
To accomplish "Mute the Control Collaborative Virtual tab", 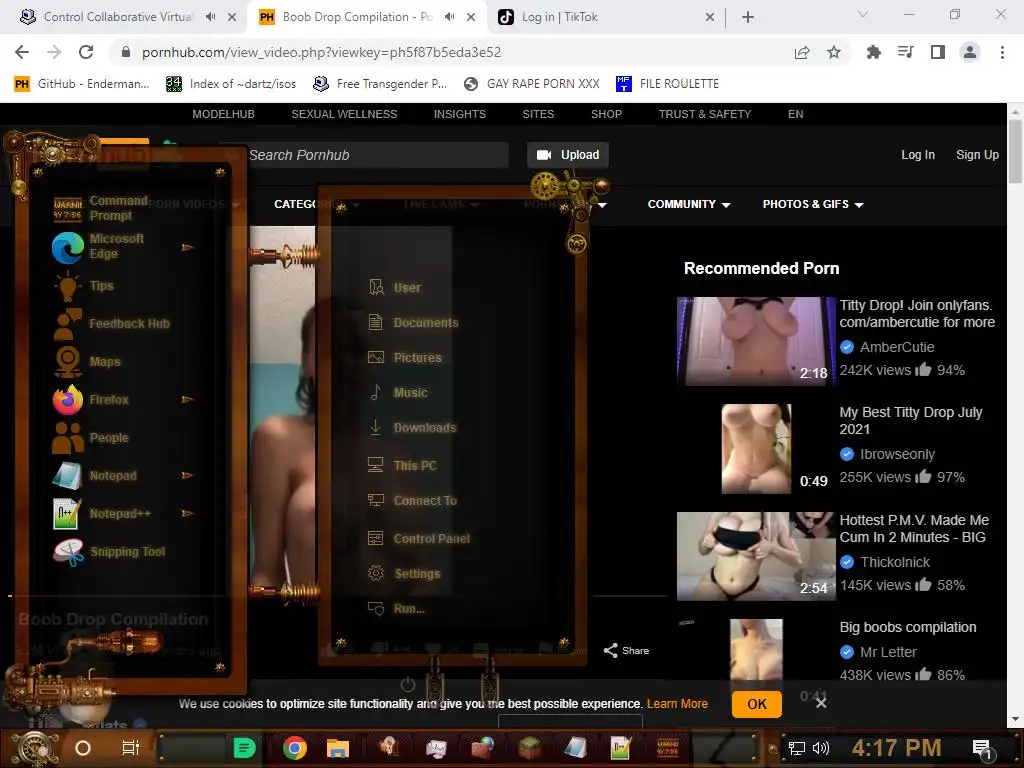I will [x=210, y=17].
